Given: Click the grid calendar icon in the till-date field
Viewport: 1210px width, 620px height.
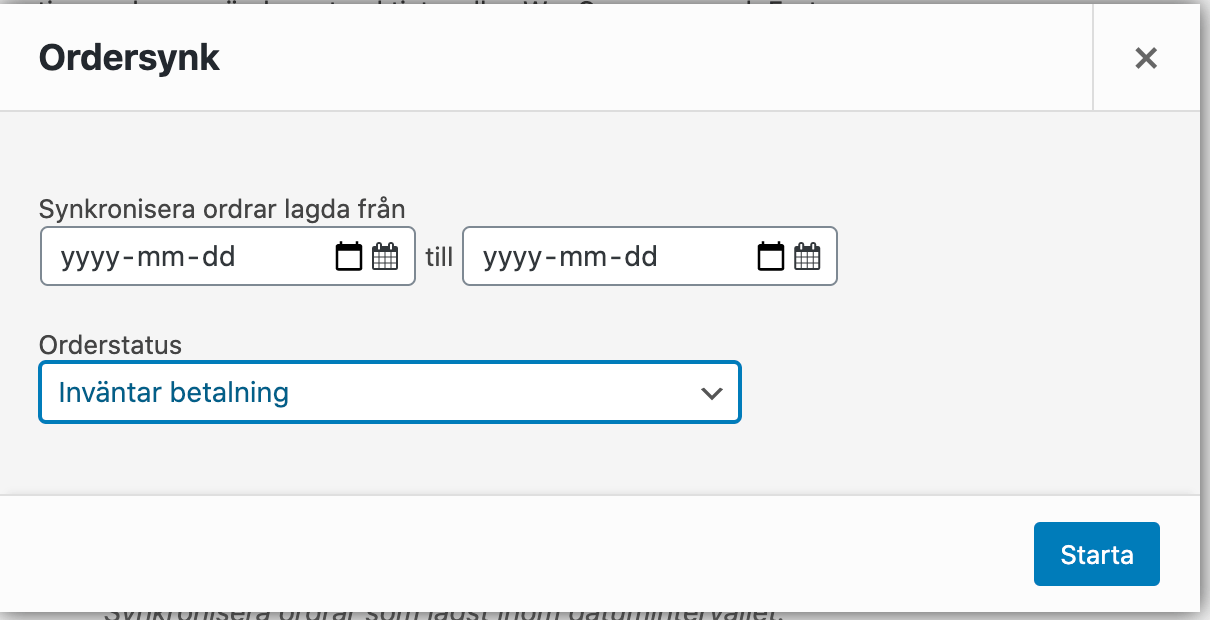Looking at the screenshot, I should (x=807, y=257).
